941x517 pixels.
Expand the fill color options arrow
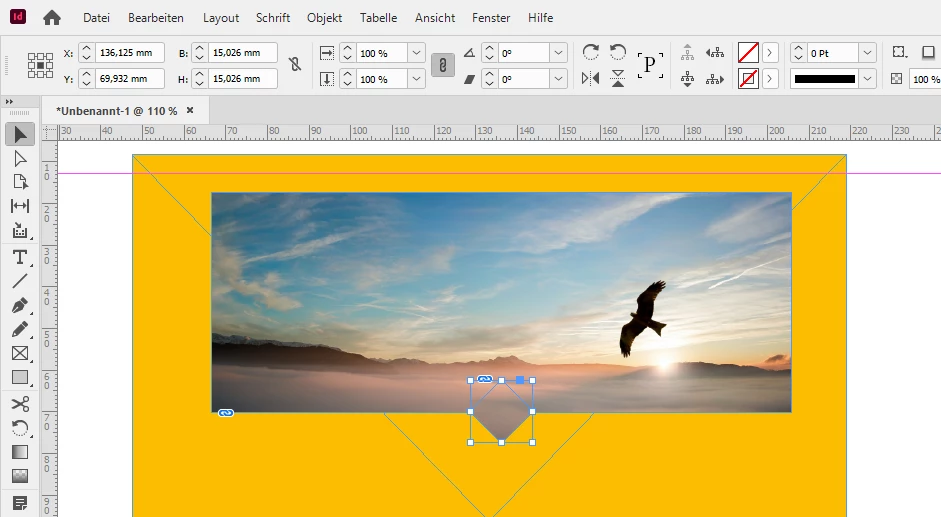click(x=770, y=53)
